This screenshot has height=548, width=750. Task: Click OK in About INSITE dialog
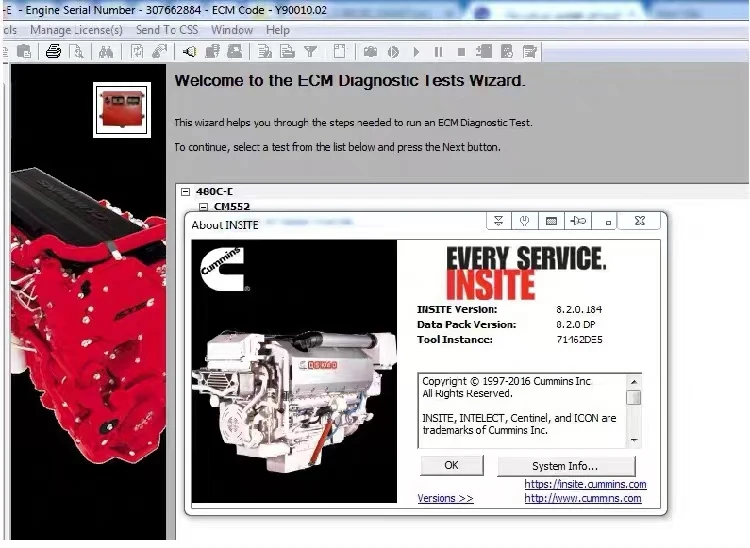pos(452,465)
